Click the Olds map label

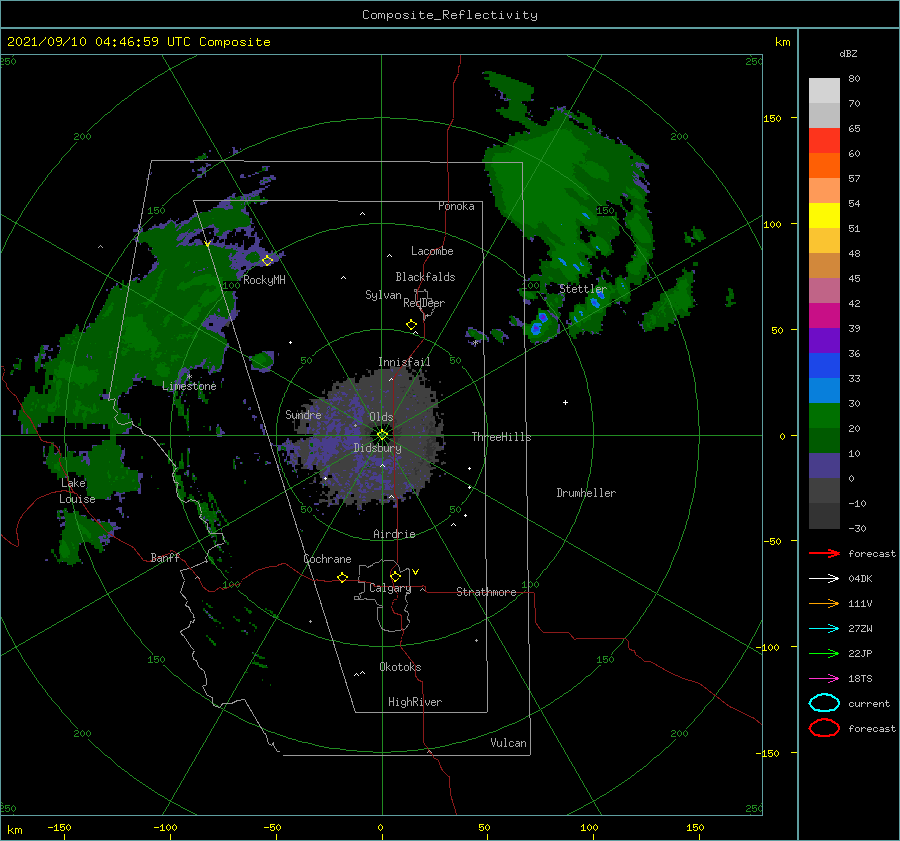point(381,417)
